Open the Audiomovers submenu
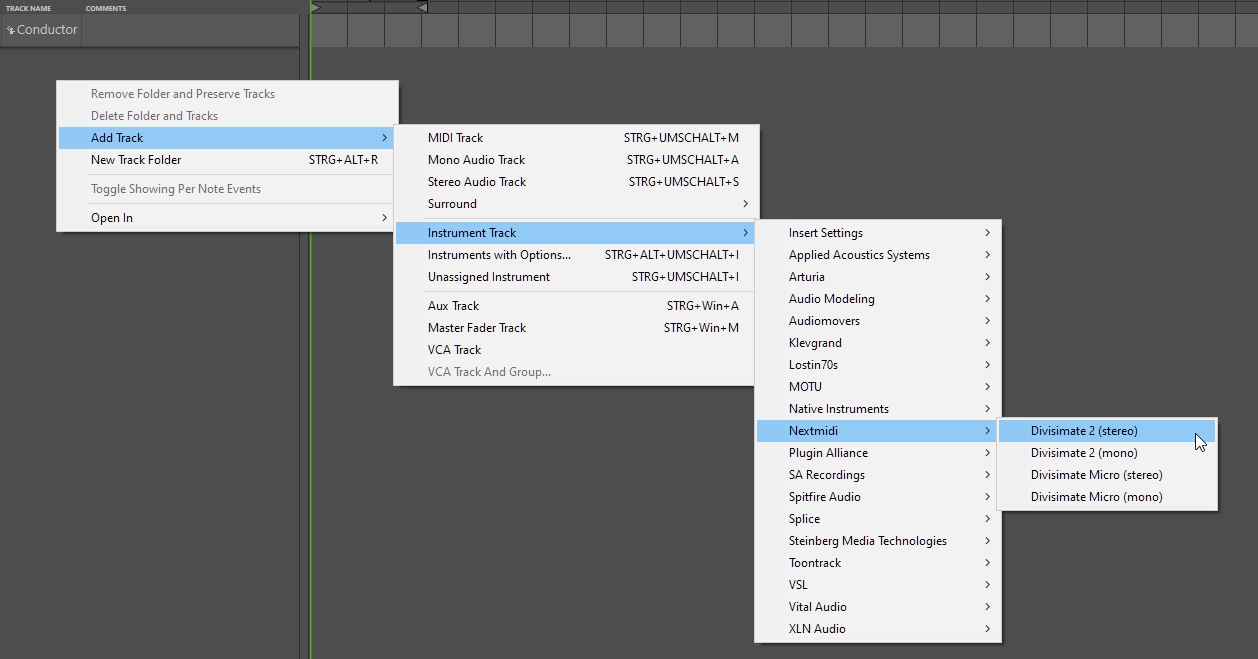This screenshot has height=659, width=1258. tap(878, 321)
